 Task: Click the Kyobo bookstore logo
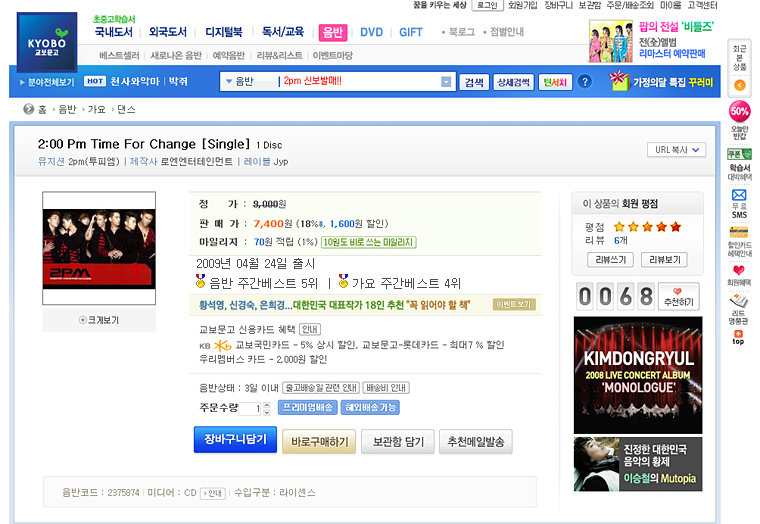pos(47,42)
